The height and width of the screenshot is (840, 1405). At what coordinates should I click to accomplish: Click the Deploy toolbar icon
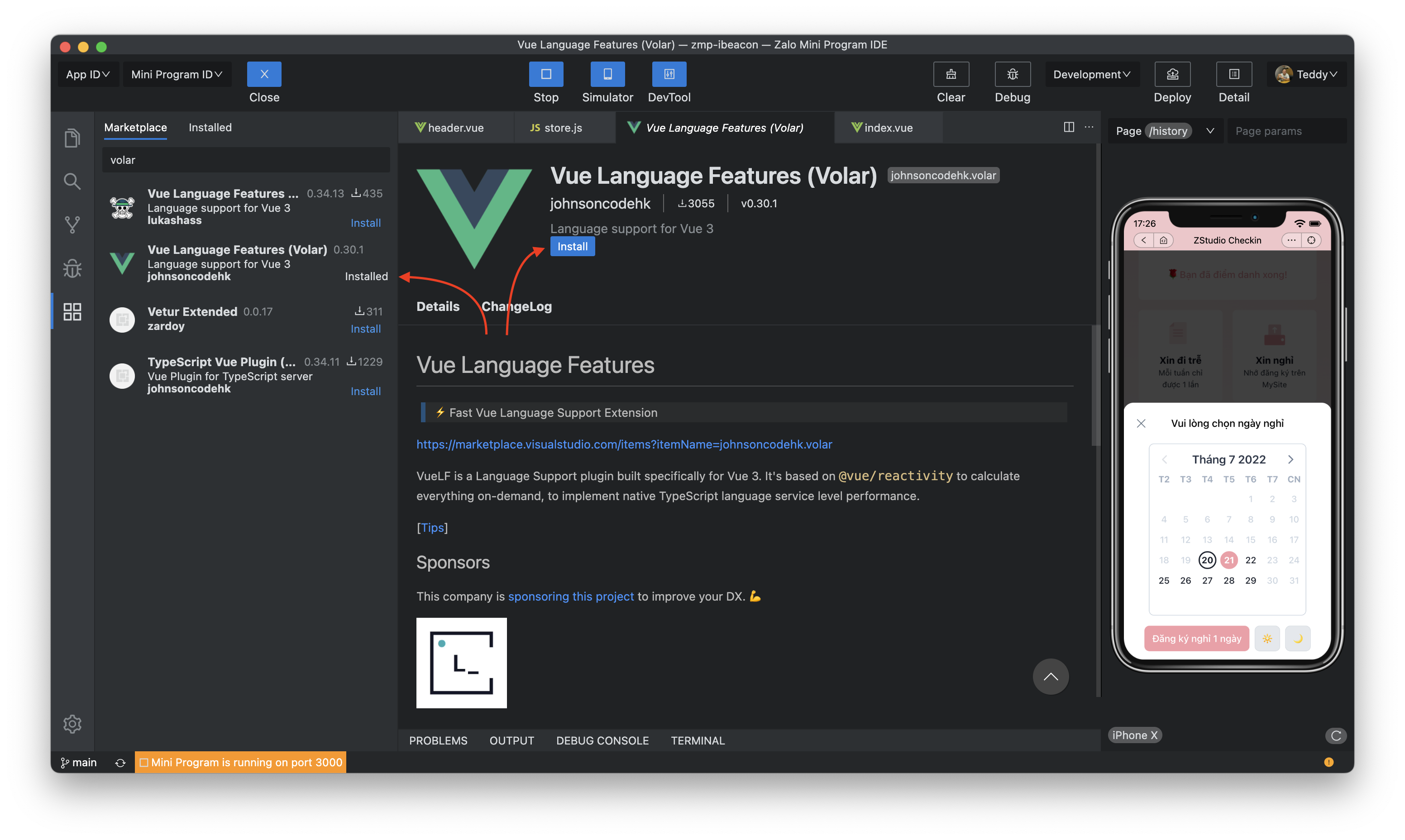pyautogui.click(x=1172, y=74)
